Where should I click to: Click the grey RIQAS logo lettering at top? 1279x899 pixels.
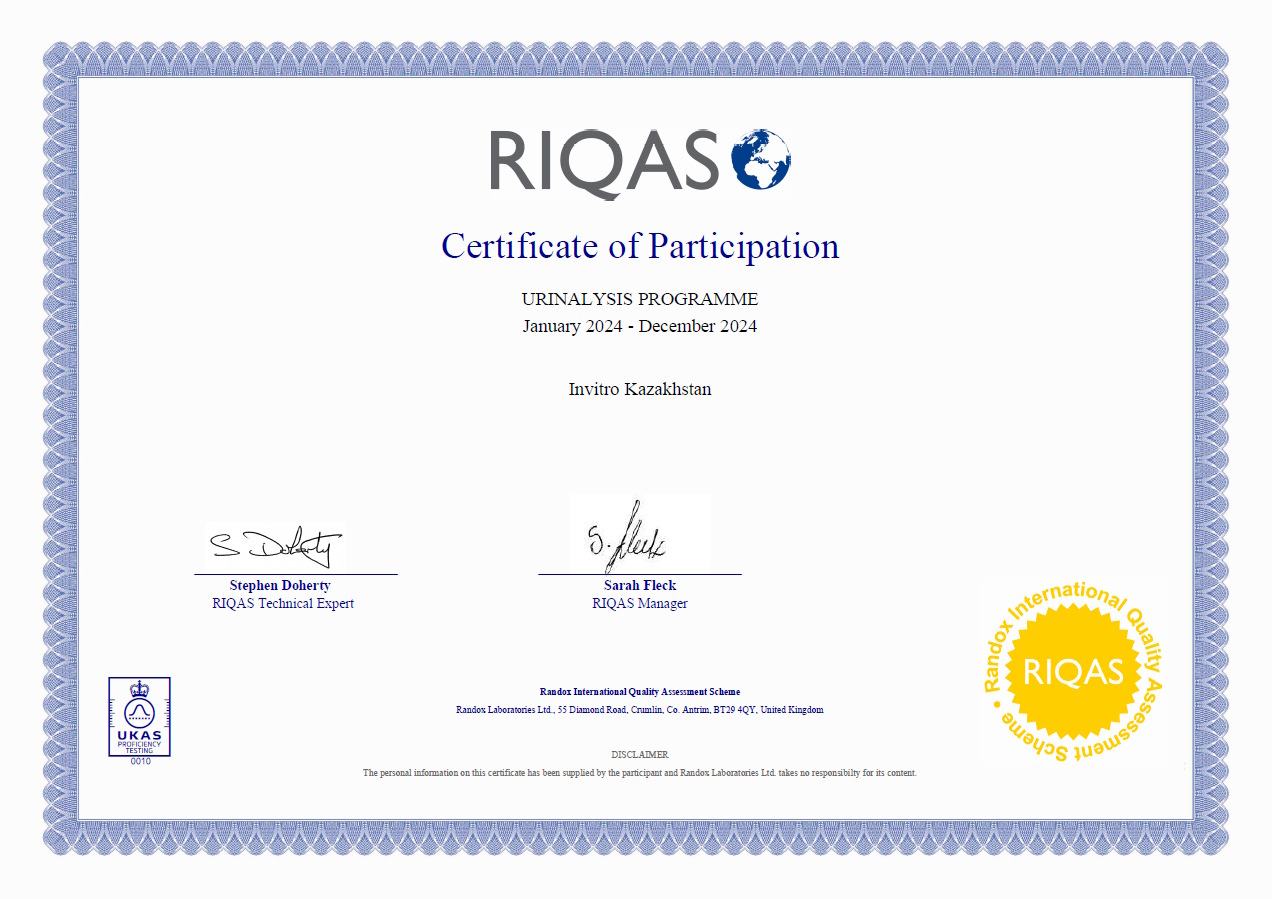(x=604, y=161)
